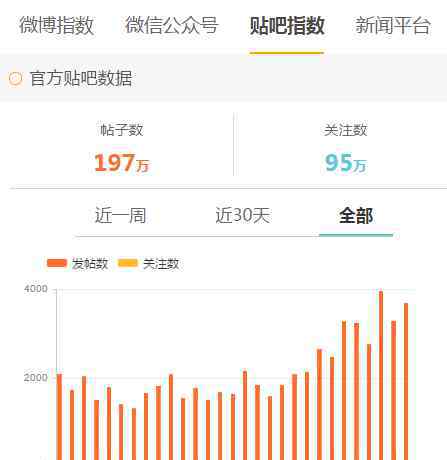Click the last bar on the right

[x=406, y=381]
